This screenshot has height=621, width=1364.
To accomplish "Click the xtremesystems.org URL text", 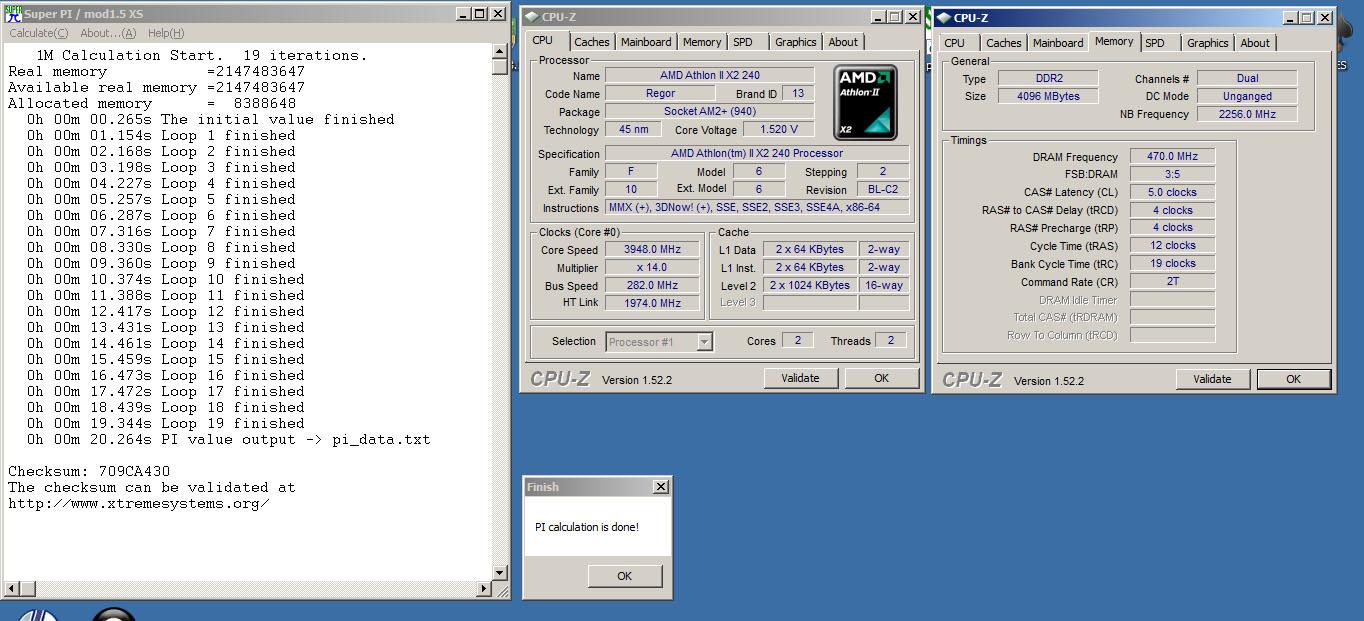I will [x=139, y=503].
